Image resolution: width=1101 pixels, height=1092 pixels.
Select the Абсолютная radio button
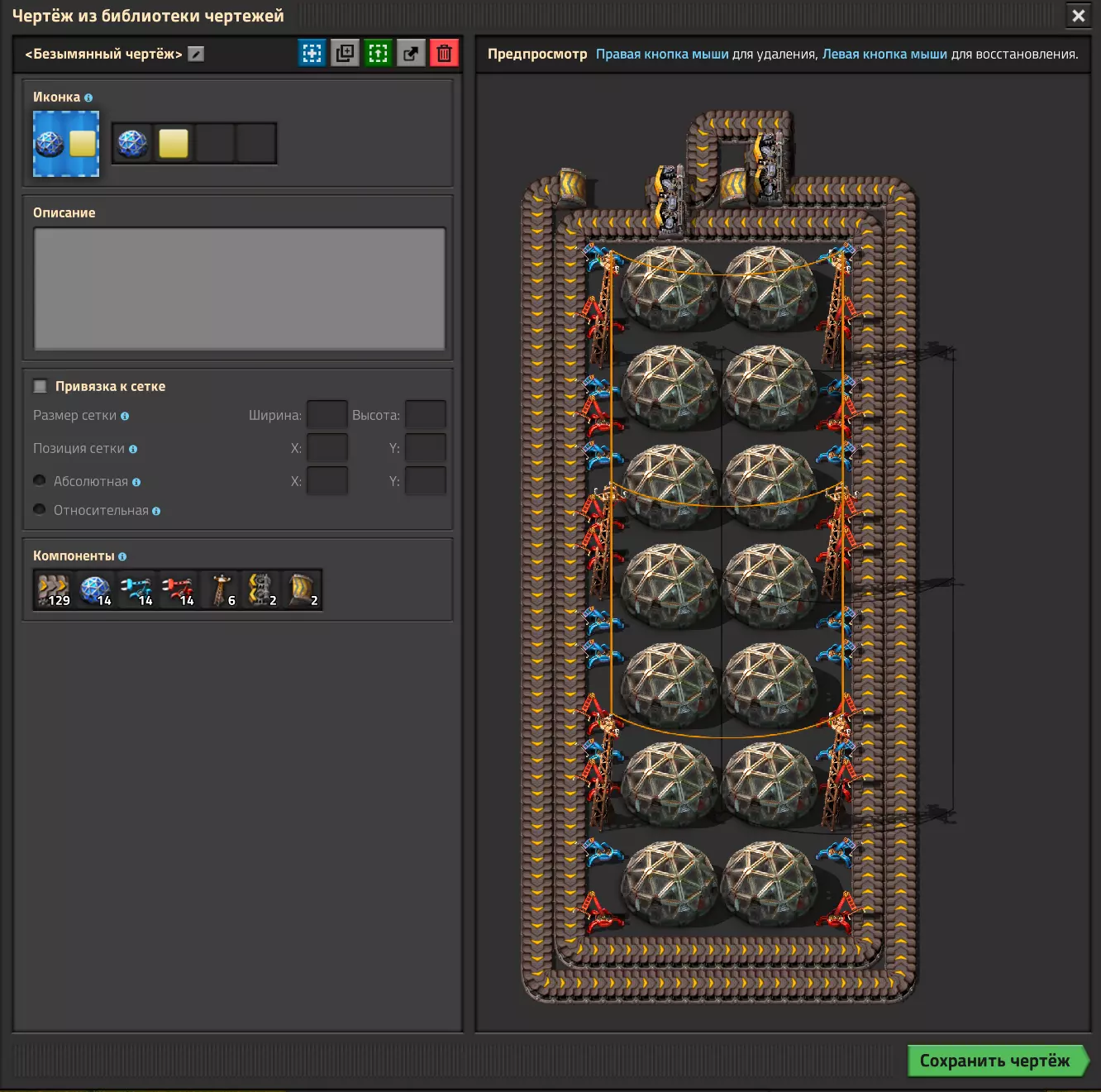click(x=40, y=481)
